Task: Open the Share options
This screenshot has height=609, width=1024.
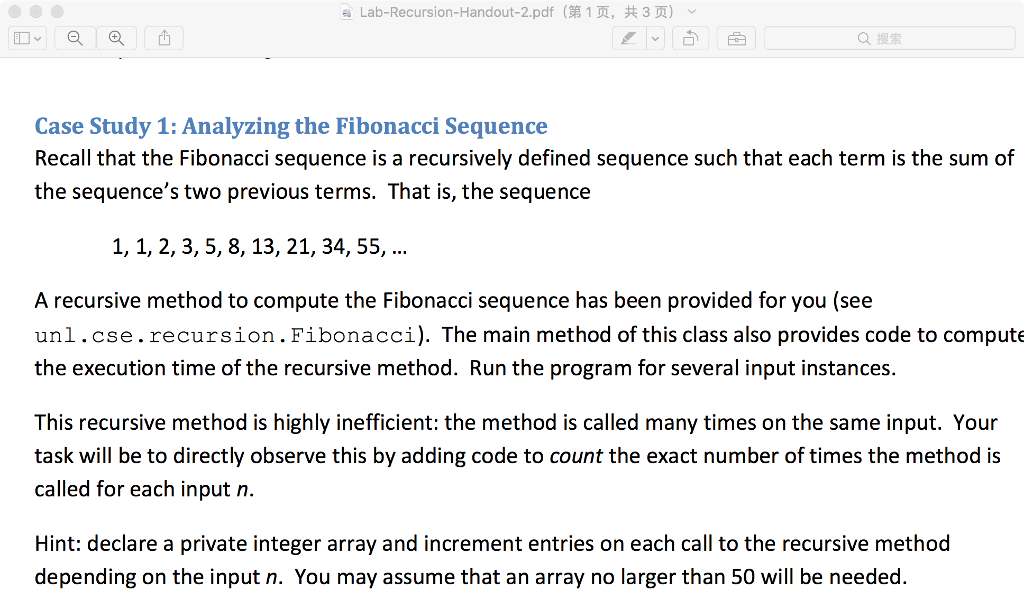Action: (x=163, y=38)
